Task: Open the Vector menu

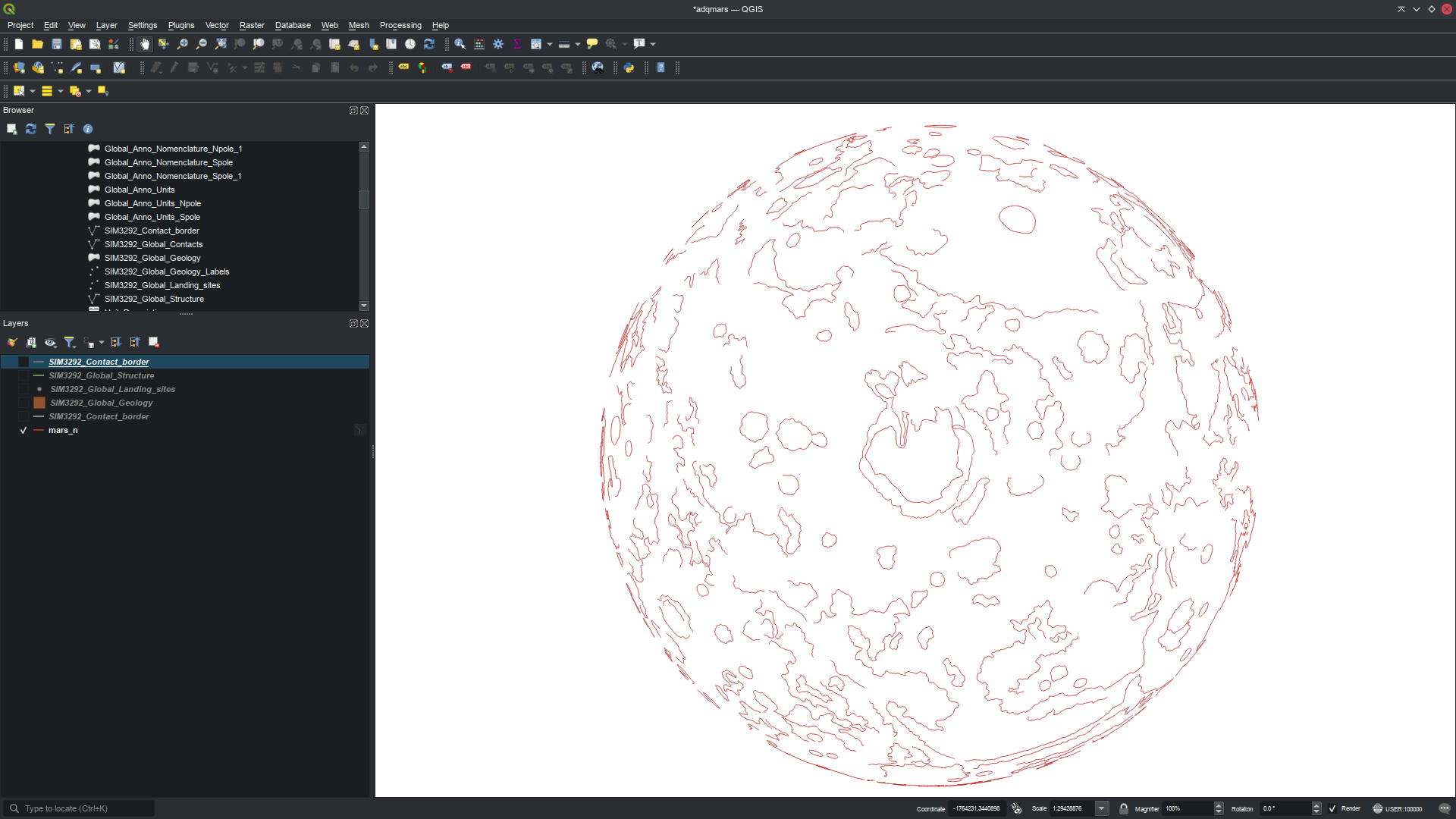Action: (x=216, y=25)
